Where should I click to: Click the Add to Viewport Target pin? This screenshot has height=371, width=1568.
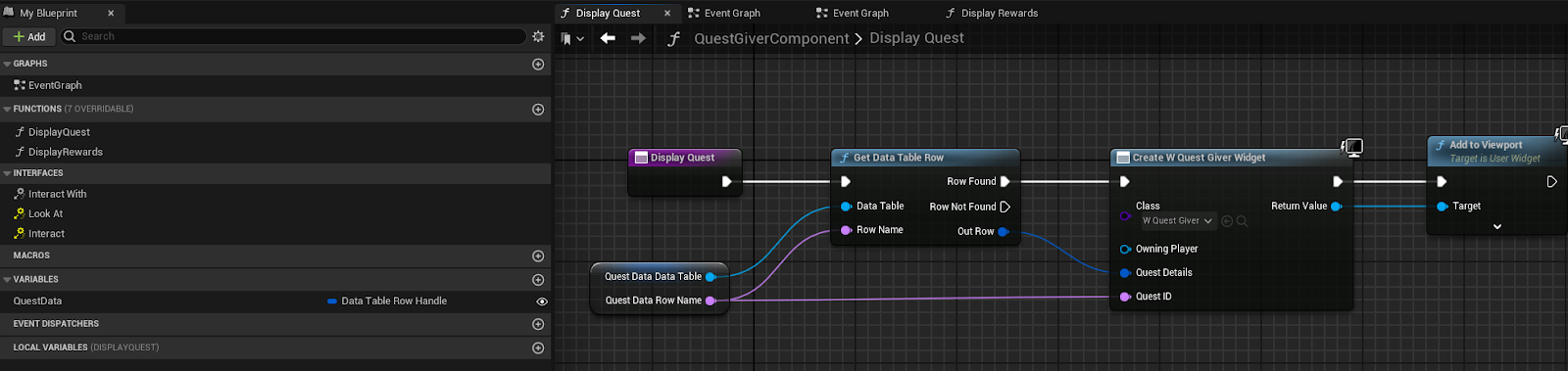pyautogui.click(x=1442, y=207)
